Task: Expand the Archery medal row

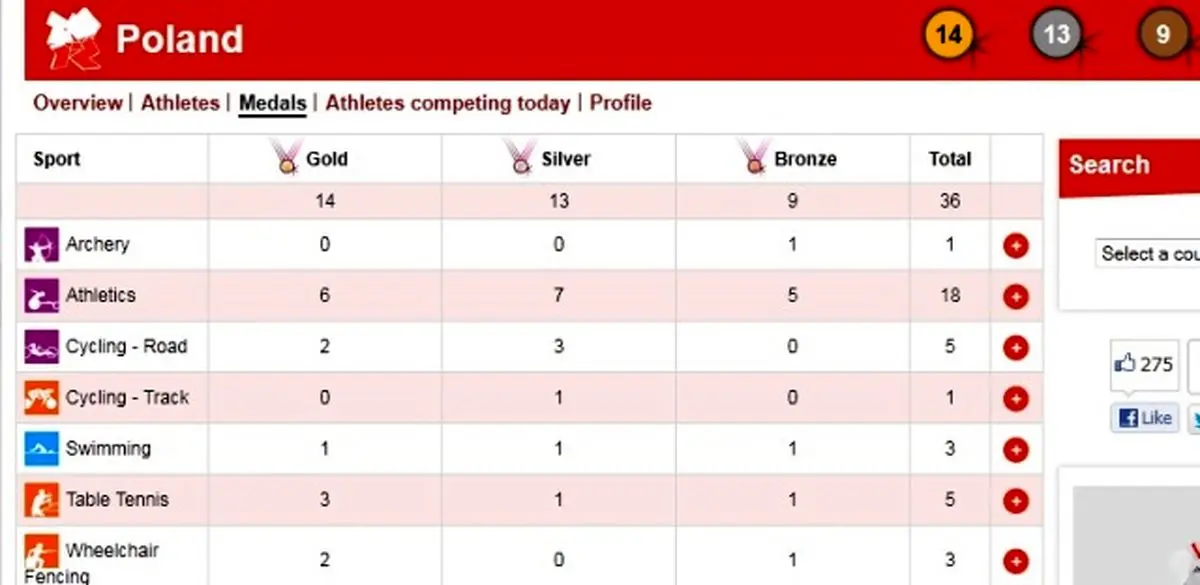Action: click(x=1015, y=245)
